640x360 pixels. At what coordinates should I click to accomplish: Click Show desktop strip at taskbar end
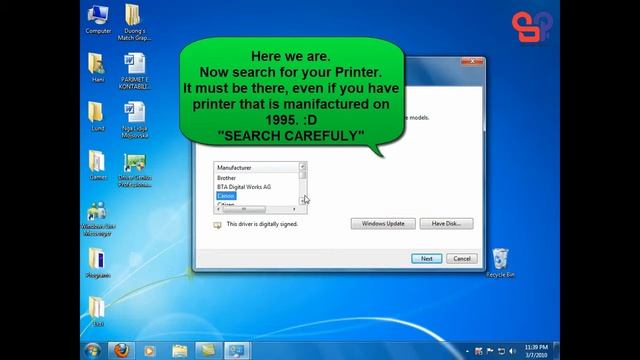tap(556, 351)
